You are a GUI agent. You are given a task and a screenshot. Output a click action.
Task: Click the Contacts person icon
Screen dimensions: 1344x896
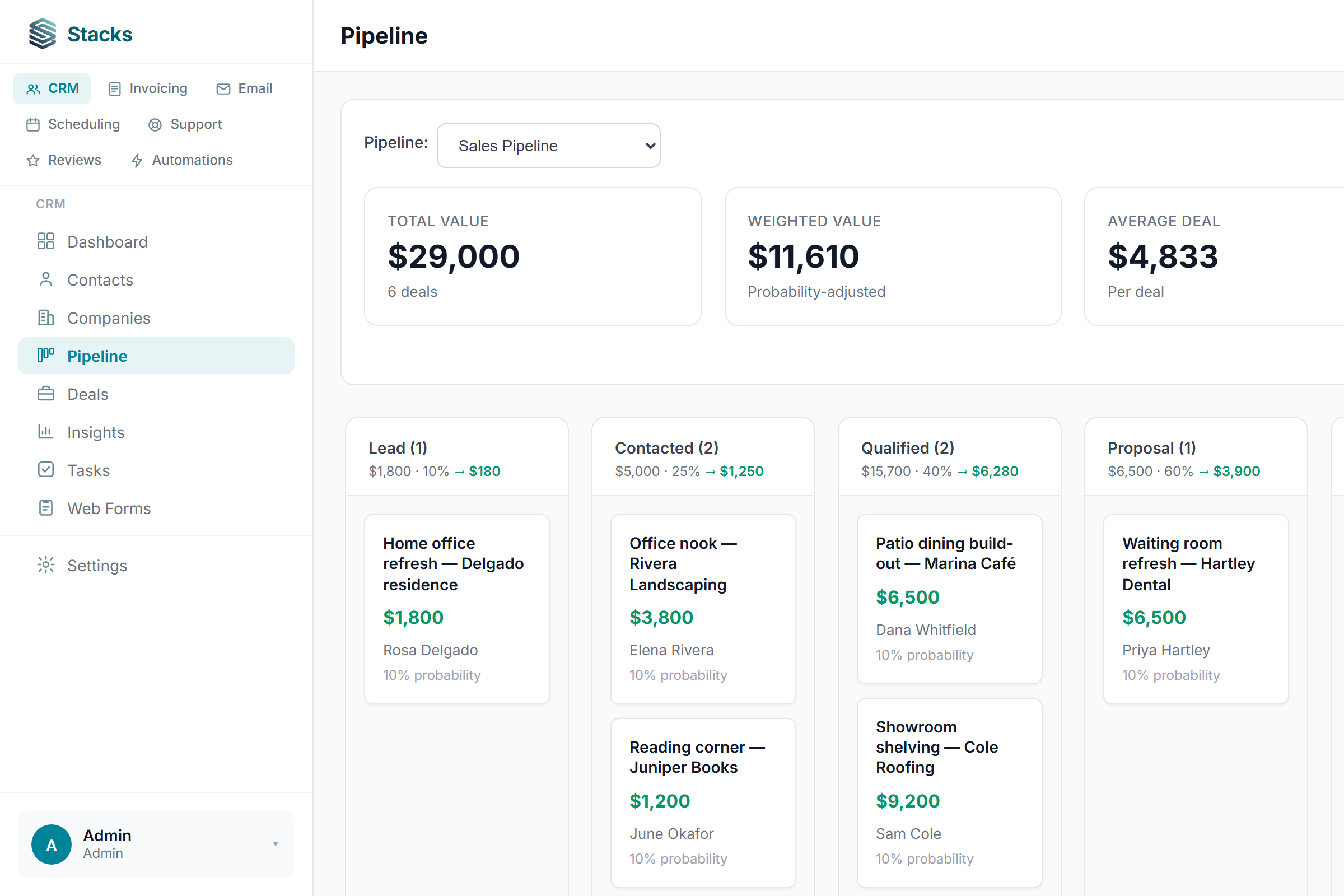46,279
